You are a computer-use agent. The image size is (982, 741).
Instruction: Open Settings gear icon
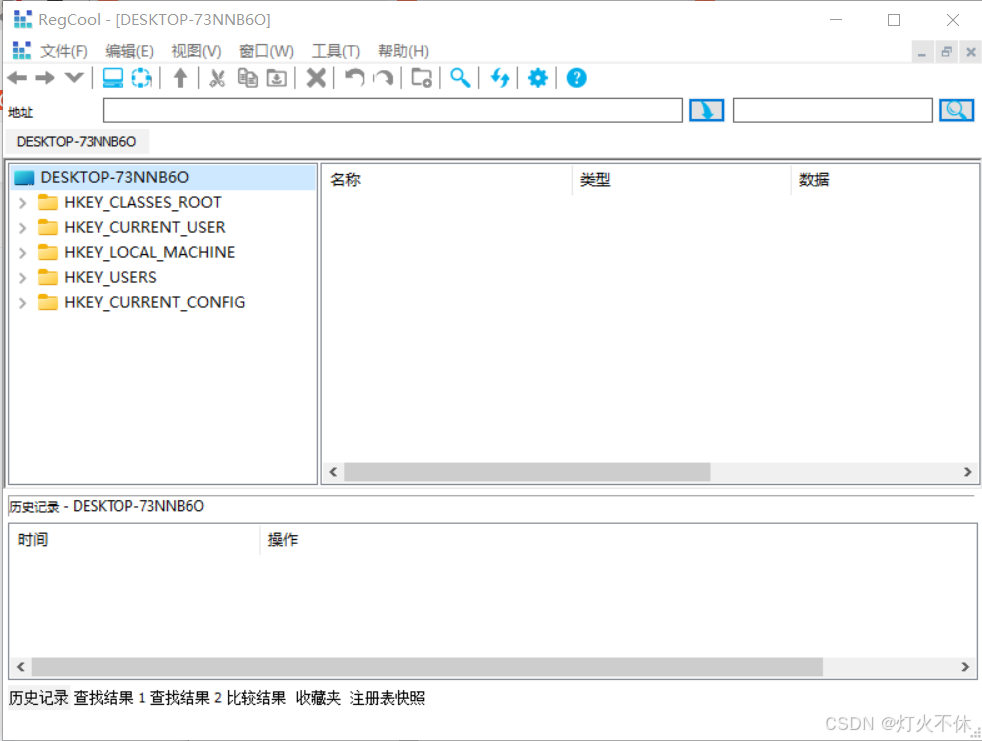click(x=538, y=78)
